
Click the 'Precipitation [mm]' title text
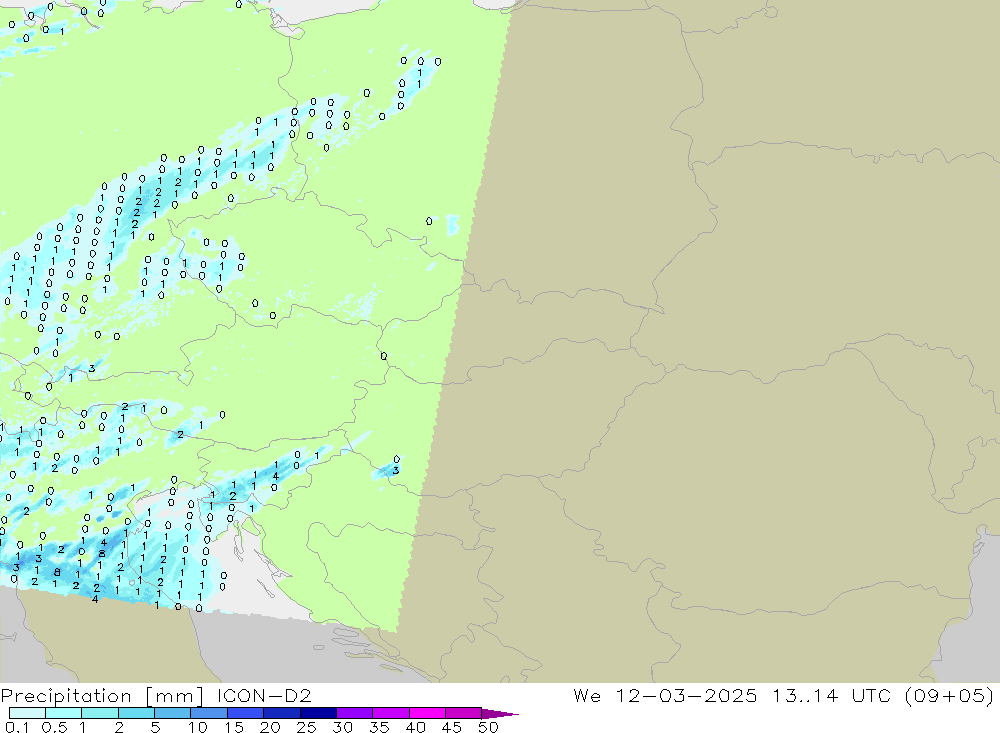[103, 696]
